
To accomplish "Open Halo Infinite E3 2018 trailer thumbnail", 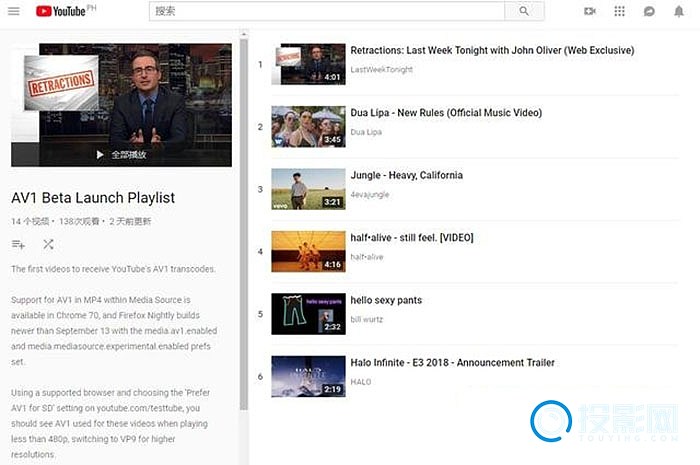I will 308,377.
